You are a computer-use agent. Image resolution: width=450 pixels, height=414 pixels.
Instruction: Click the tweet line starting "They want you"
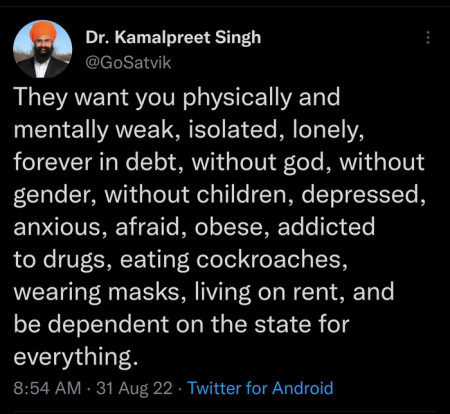(177, 98)
